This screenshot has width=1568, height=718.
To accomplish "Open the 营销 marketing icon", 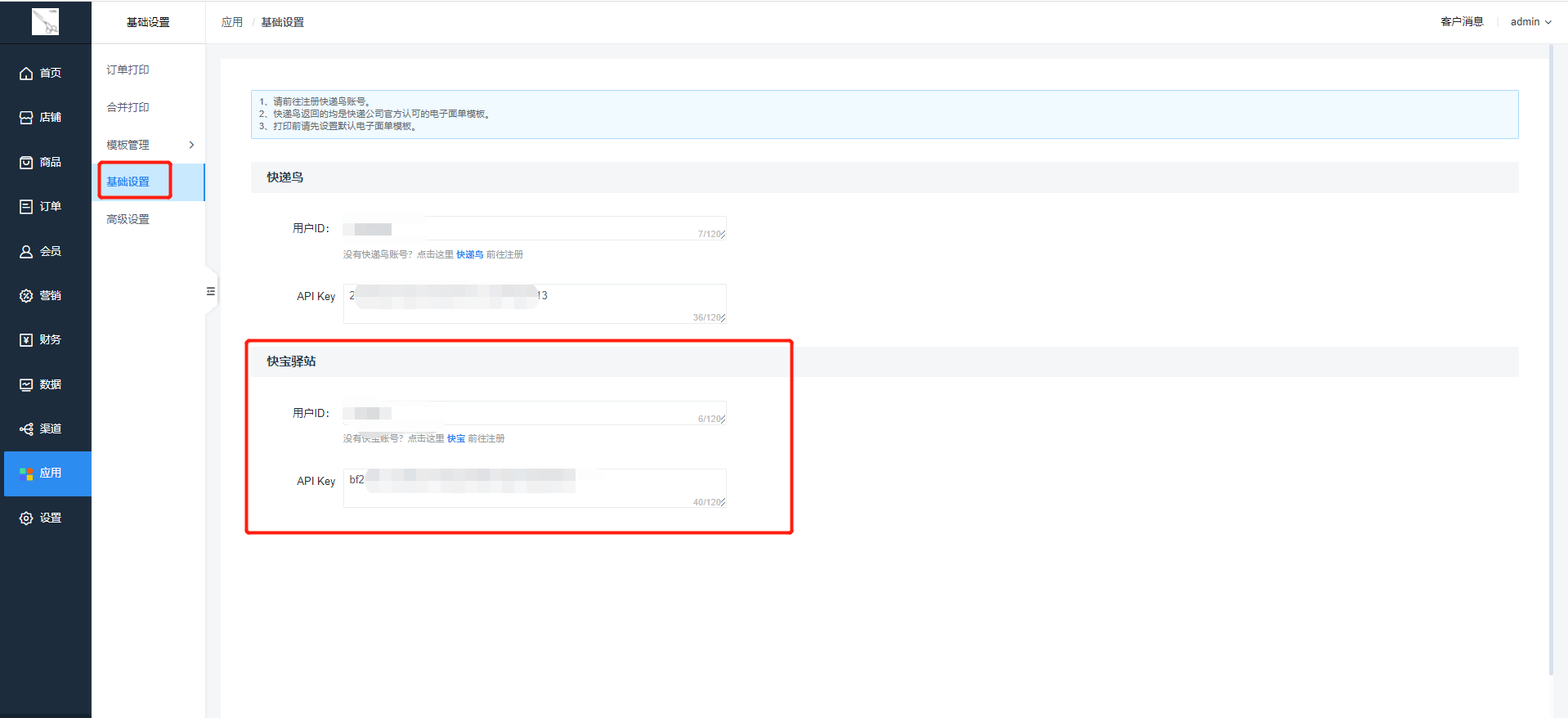I will 26,296.
